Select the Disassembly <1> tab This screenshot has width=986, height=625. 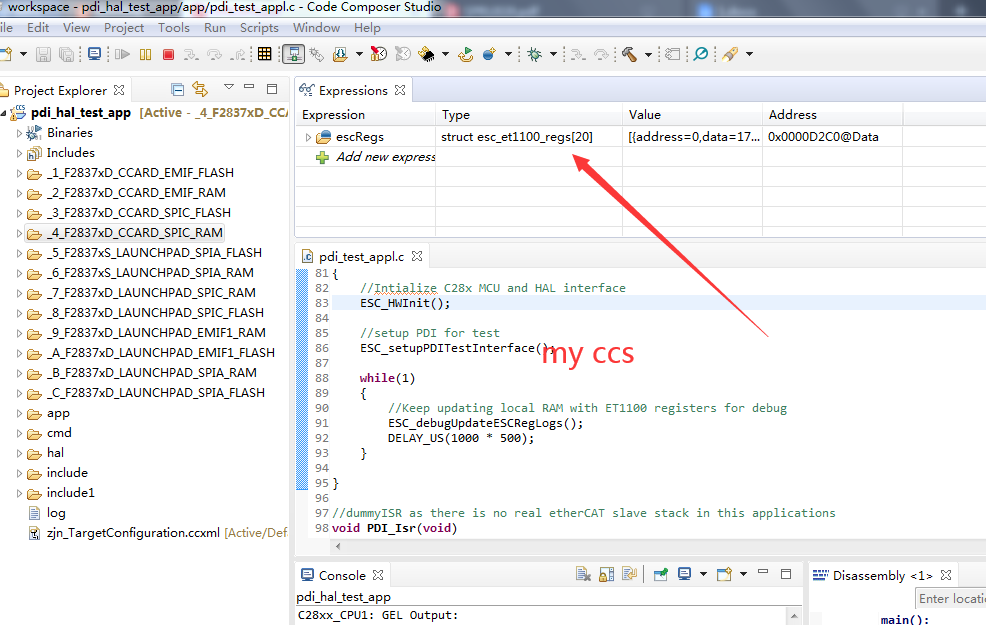(882, 575)
